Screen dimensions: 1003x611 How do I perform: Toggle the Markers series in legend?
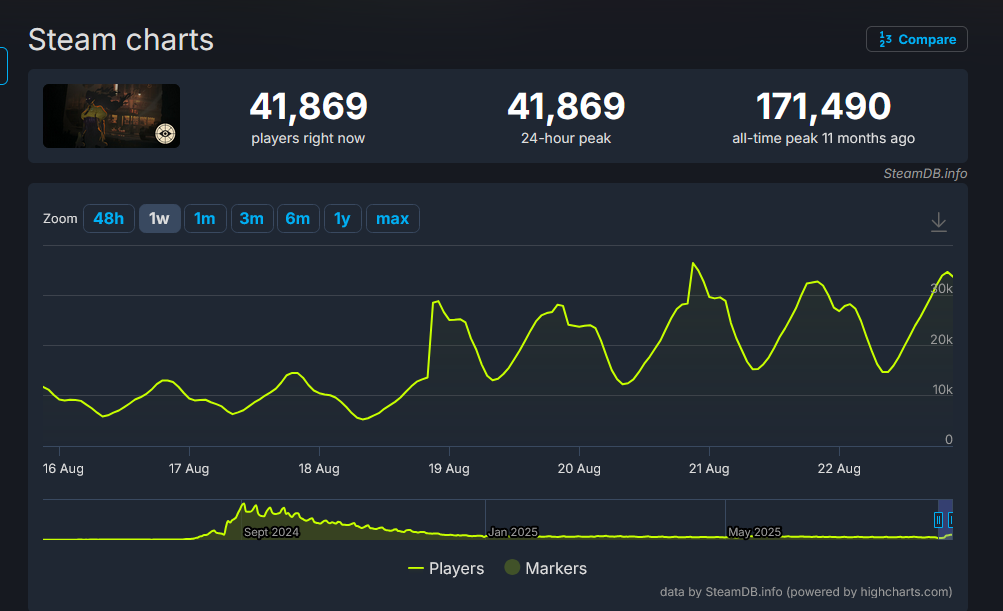point(546,568)
